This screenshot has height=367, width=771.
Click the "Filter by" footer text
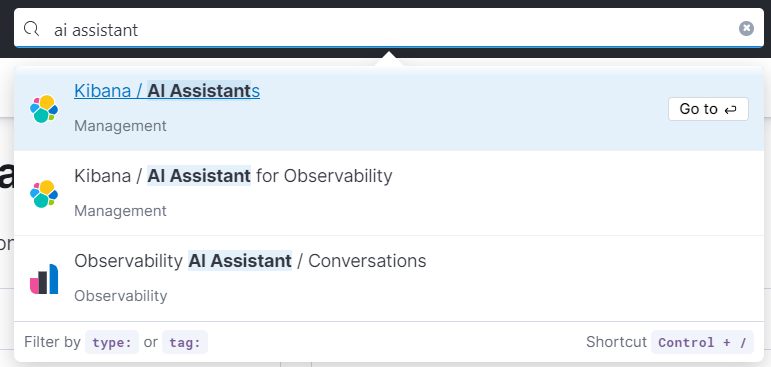52,342
